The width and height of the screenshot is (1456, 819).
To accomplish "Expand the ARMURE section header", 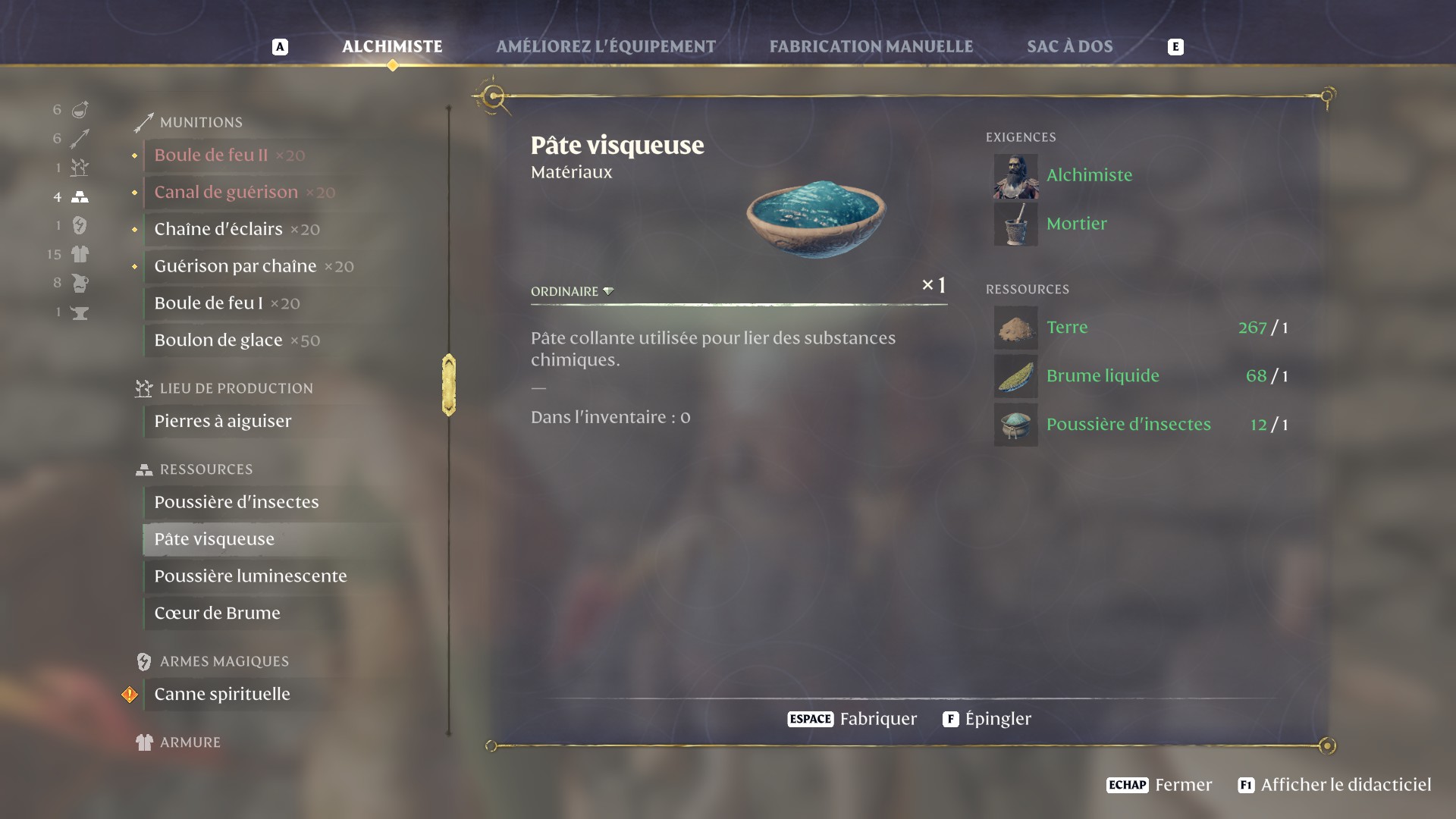I will 190,742.
